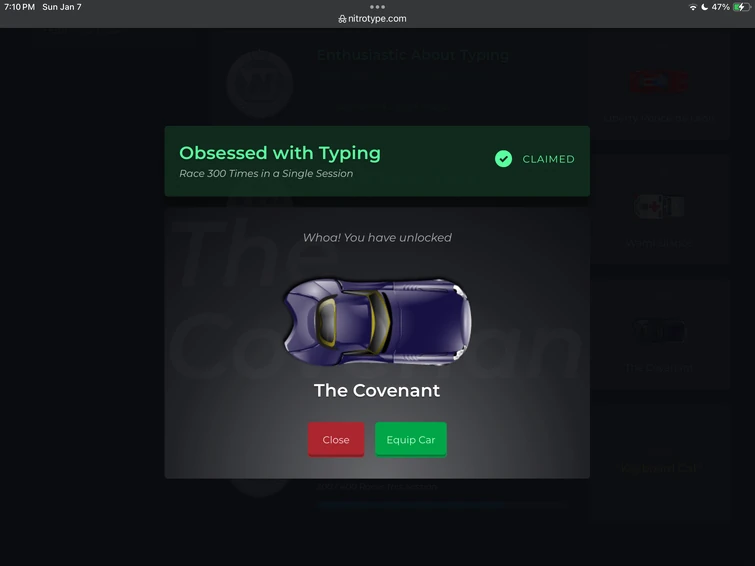Viewport: 755px width, 566px height.
Task: Click the CLAIMED status label
Action: [x=548, y=159]
